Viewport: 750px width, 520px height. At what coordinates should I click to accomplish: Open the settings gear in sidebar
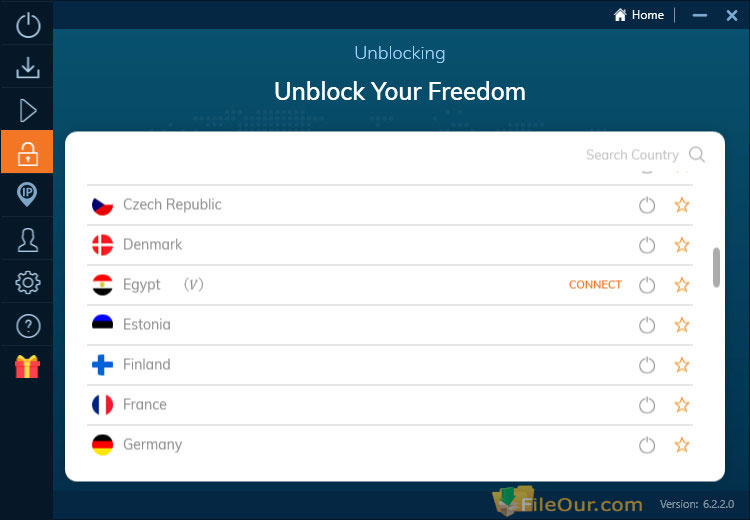tap(28, 283)
